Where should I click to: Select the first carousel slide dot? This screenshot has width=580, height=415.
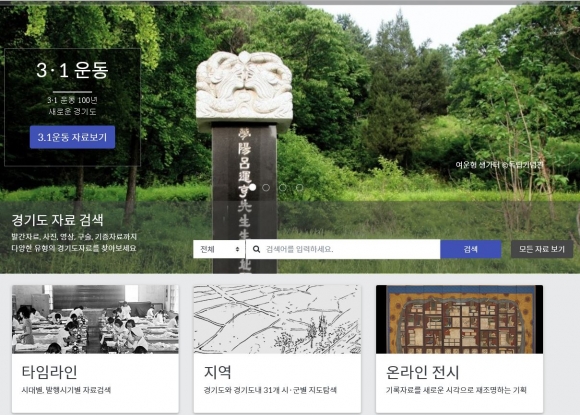[x=252, y=188]
